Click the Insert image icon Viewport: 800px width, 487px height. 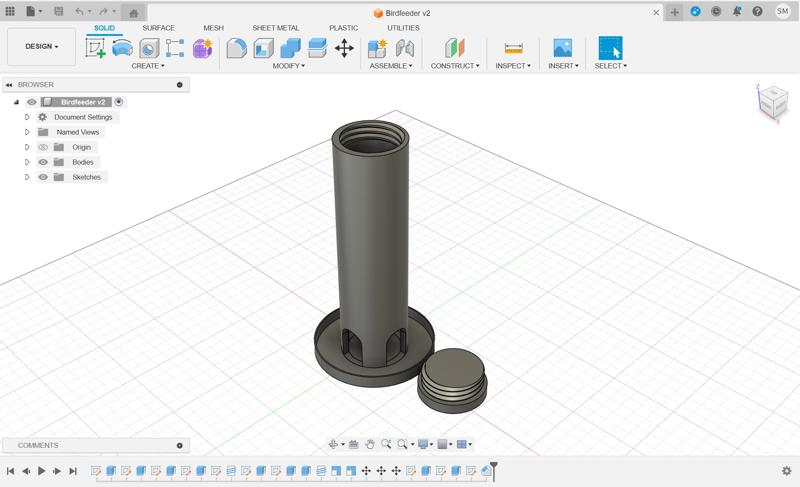tap(563, 48)
